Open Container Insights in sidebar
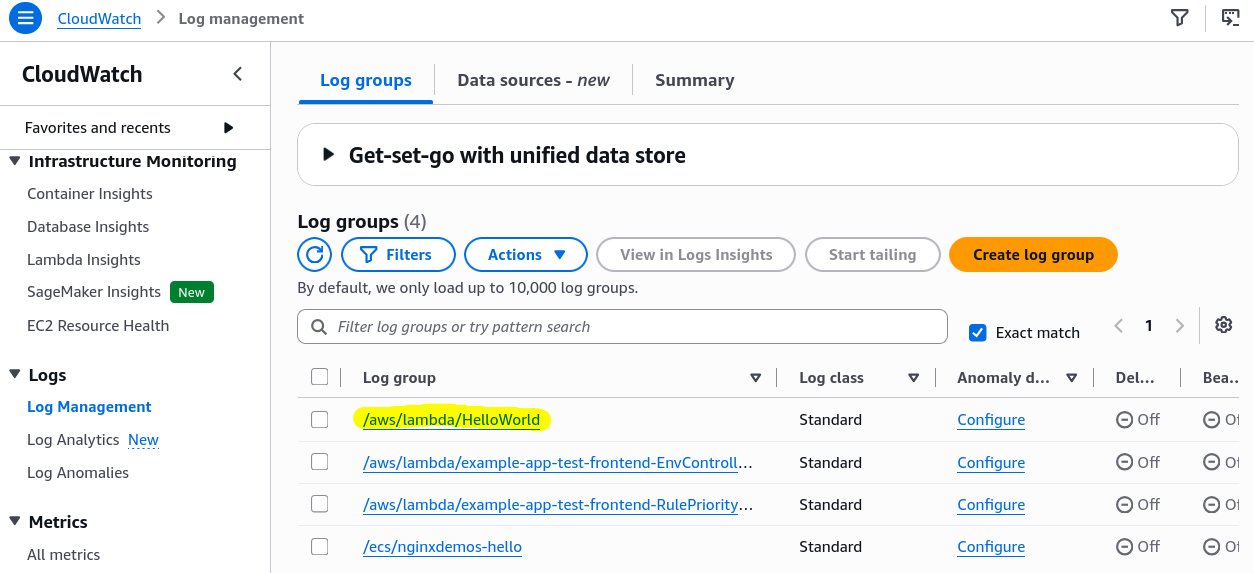The height and width of the screenshot is (573, 1254). click(90, 194)
